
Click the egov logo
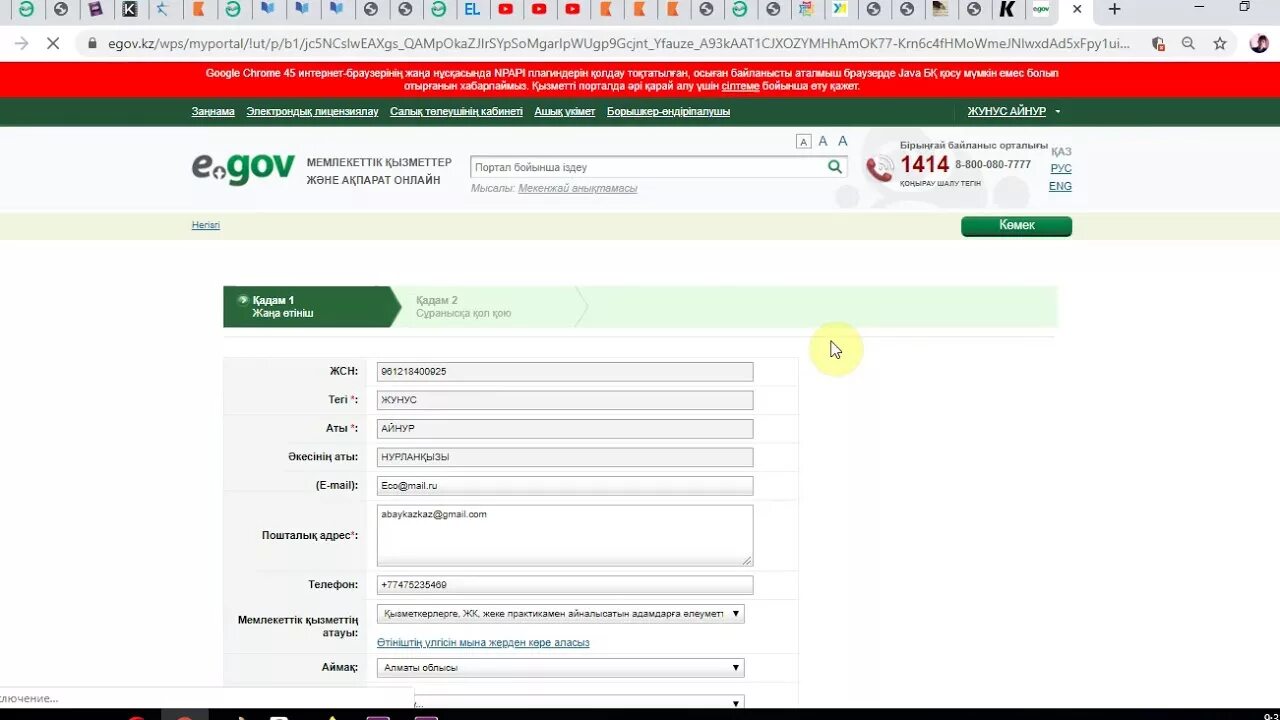(x=243, y=169)
